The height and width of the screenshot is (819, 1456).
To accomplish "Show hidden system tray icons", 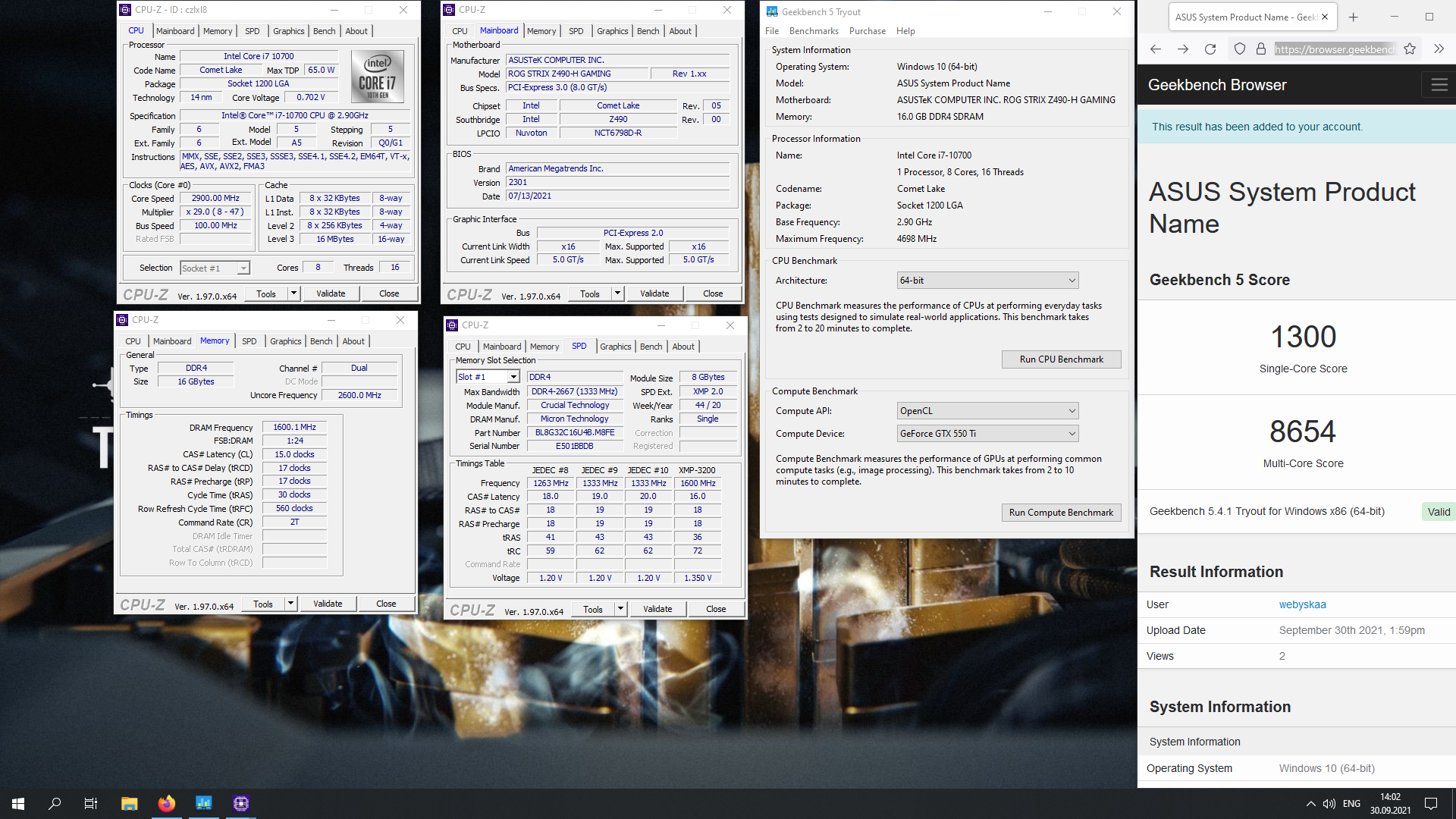I will click(x=1310, y=804).
